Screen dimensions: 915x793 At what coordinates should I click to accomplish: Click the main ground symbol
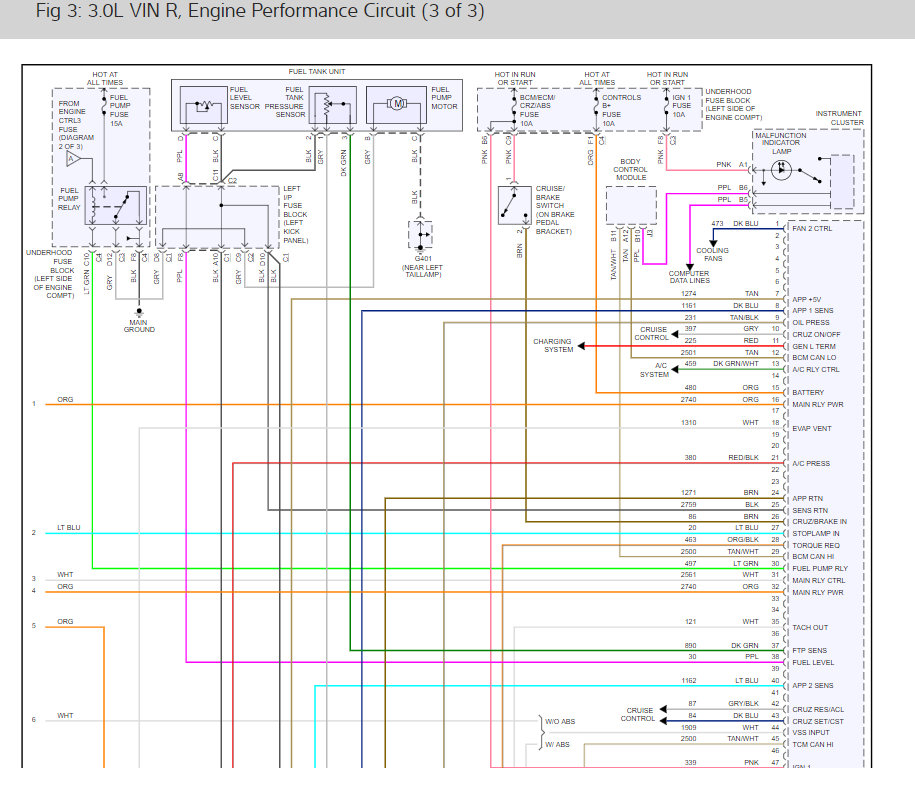click(x=139, y=312)
